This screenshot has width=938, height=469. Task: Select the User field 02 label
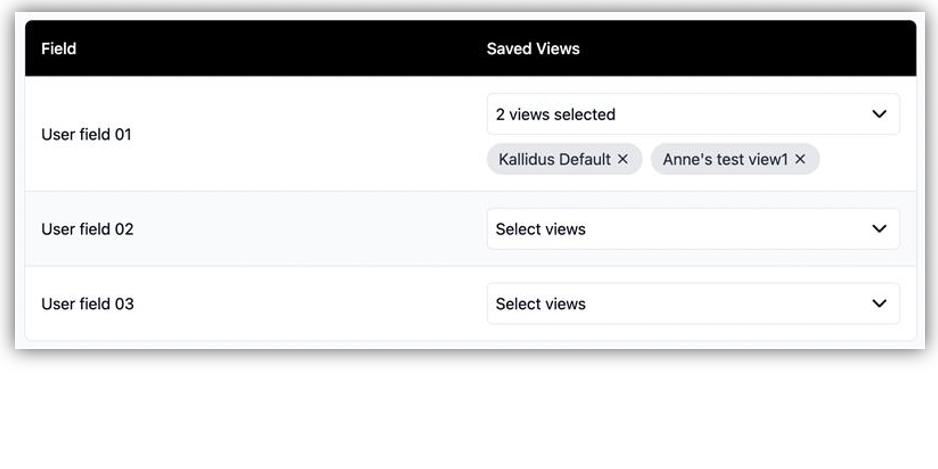(x=87, y=229)
